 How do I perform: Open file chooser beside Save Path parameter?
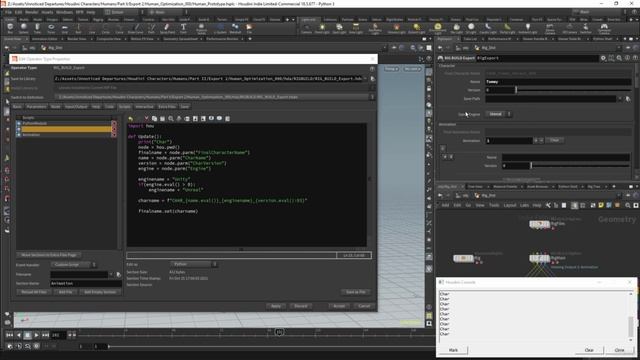628,99
